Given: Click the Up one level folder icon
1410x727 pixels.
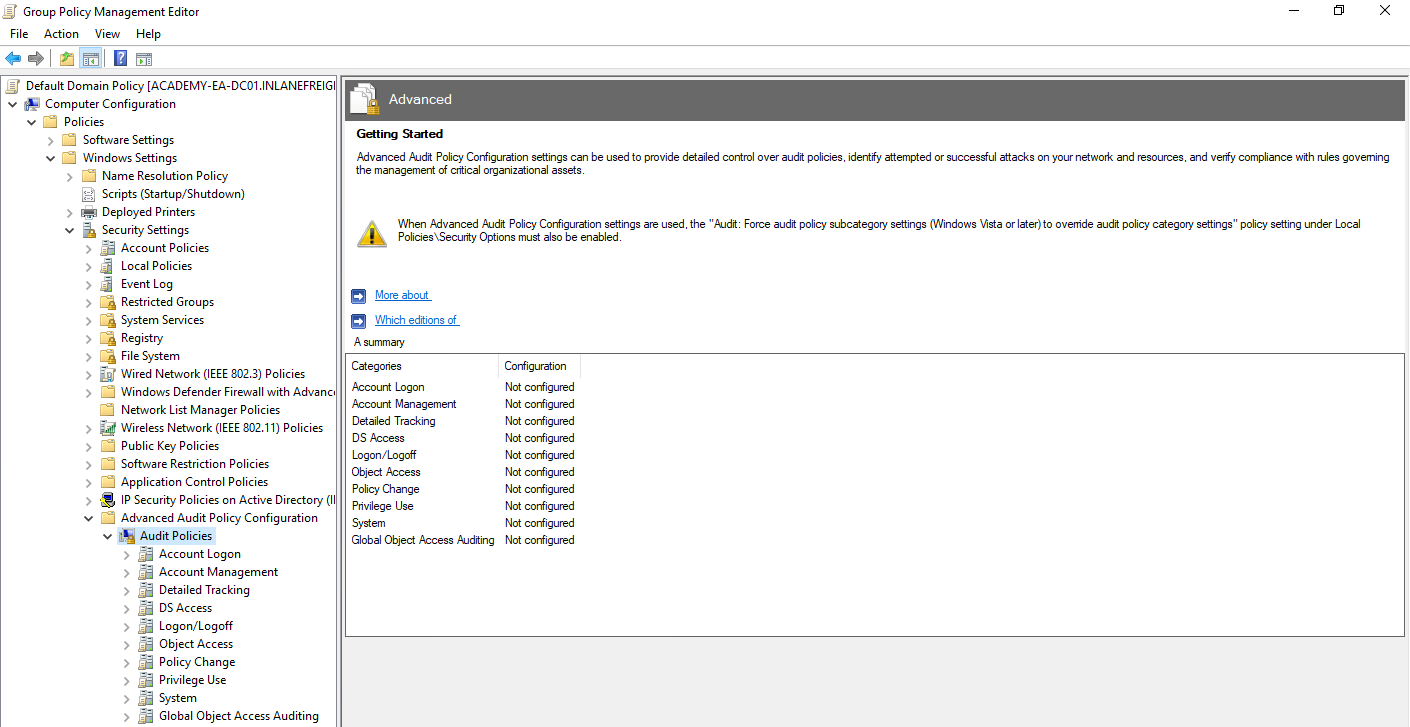Looking at the screenshot, I should pyautogui.click(x=67, y=59).
